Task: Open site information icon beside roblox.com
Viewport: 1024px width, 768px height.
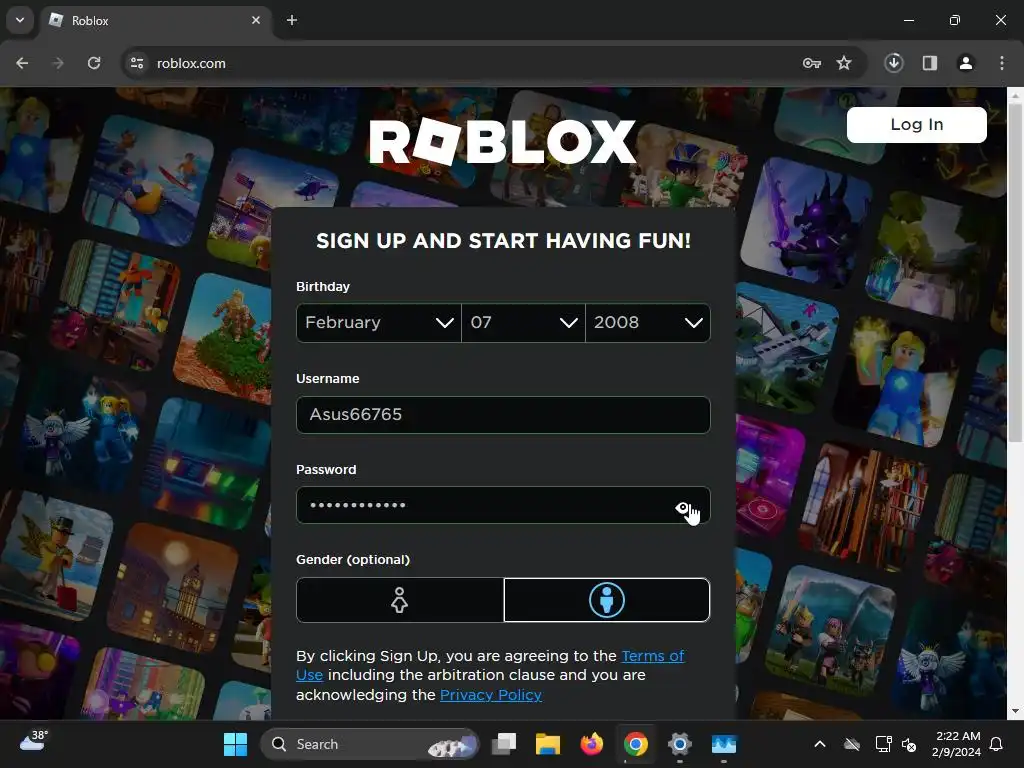Action: (x=137, y=63)
